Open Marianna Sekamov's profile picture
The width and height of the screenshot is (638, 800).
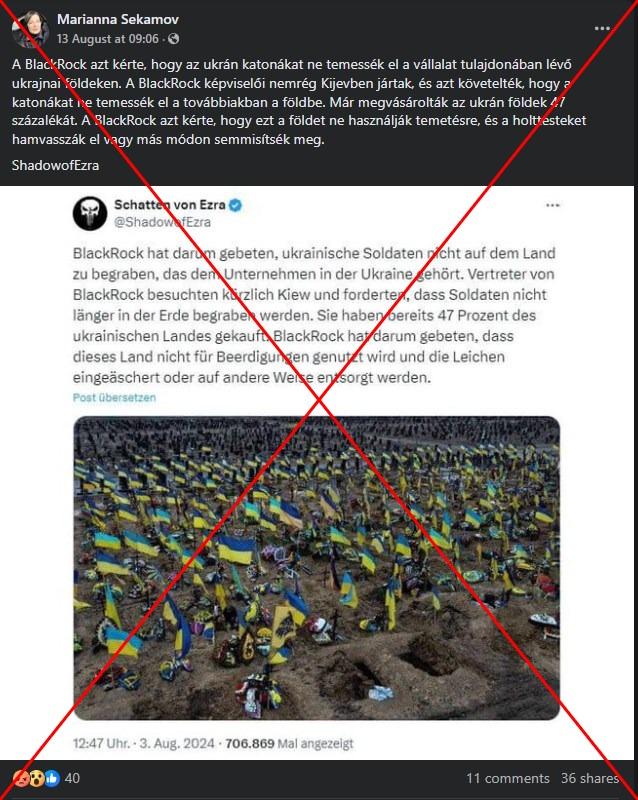(x=30, y=29)
